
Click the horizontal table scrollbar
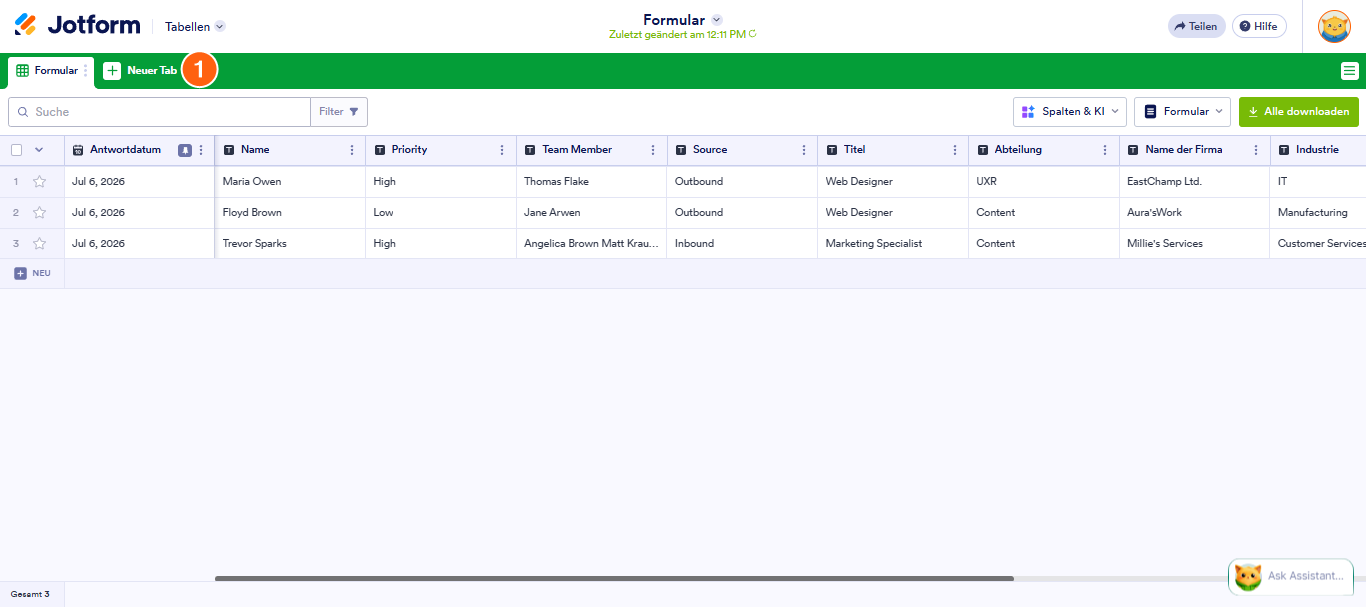614,578
